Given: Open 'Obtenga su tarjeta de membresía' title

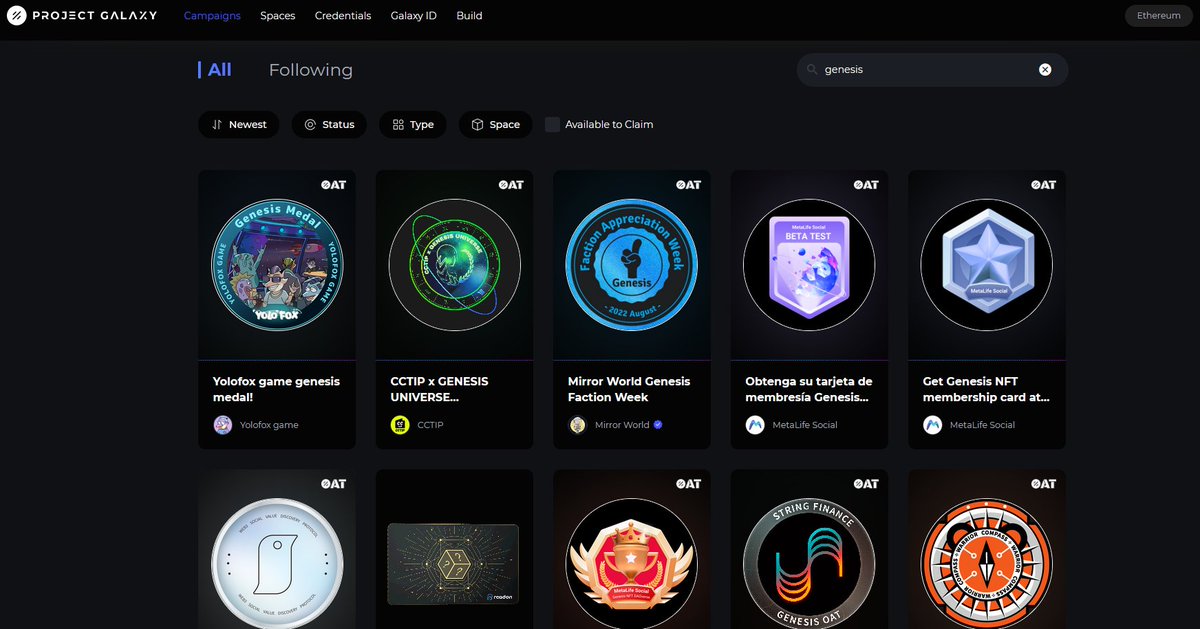Looking at the screenshot, I should (x=809, y=389).
